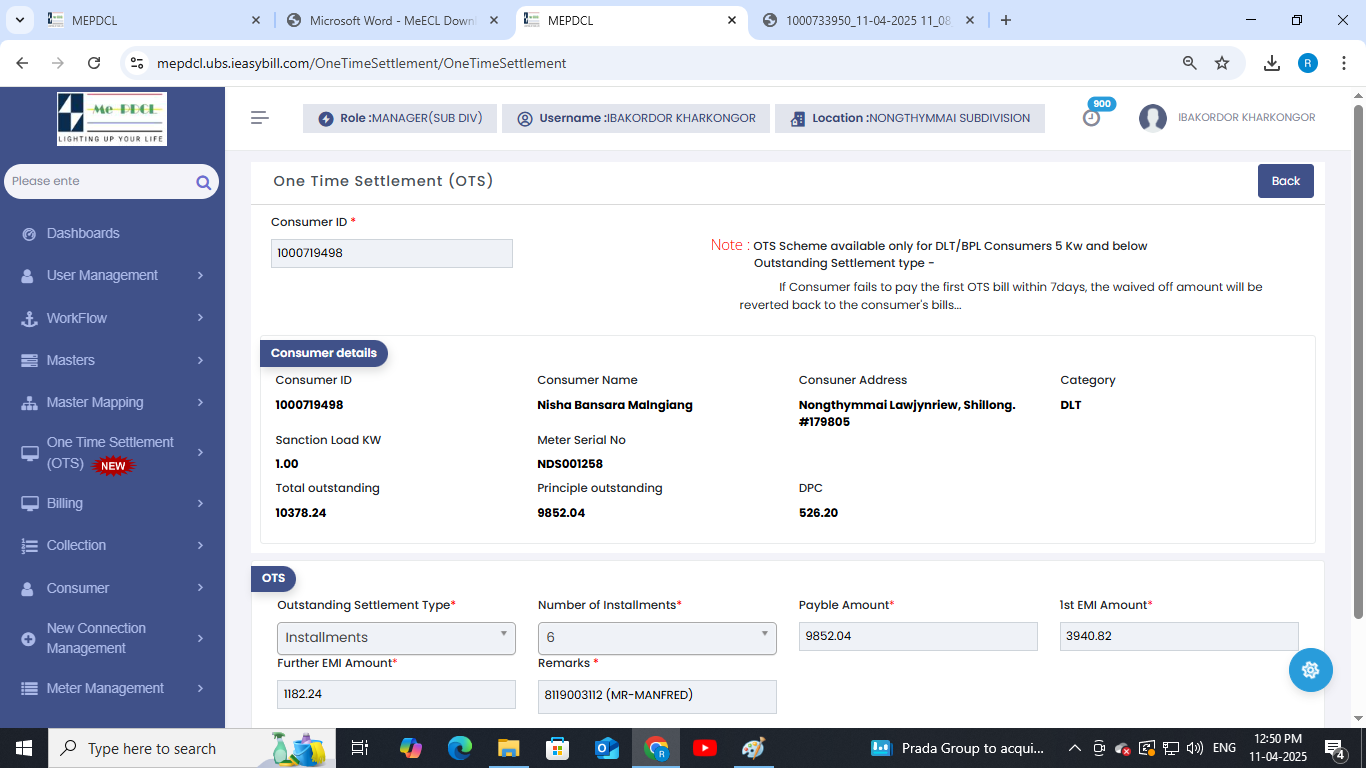The height and width of the screenshot is (768, 1366).
Task: Click the Username IBAKORDOR KHARKONGOR badge
Action: coord(636,118)
